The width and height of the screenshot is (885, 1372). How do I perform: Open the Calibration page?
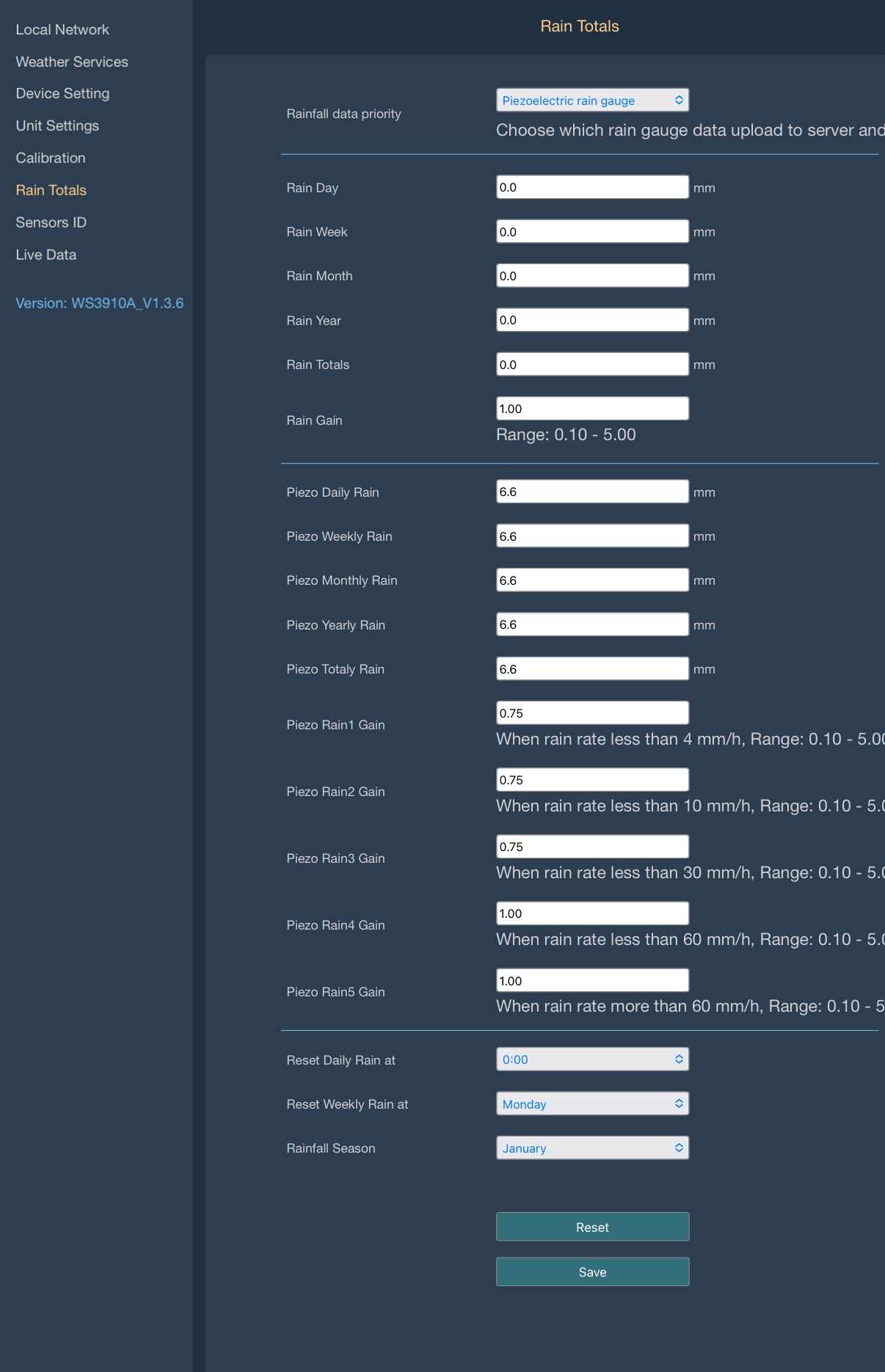[x=51, y=158]
